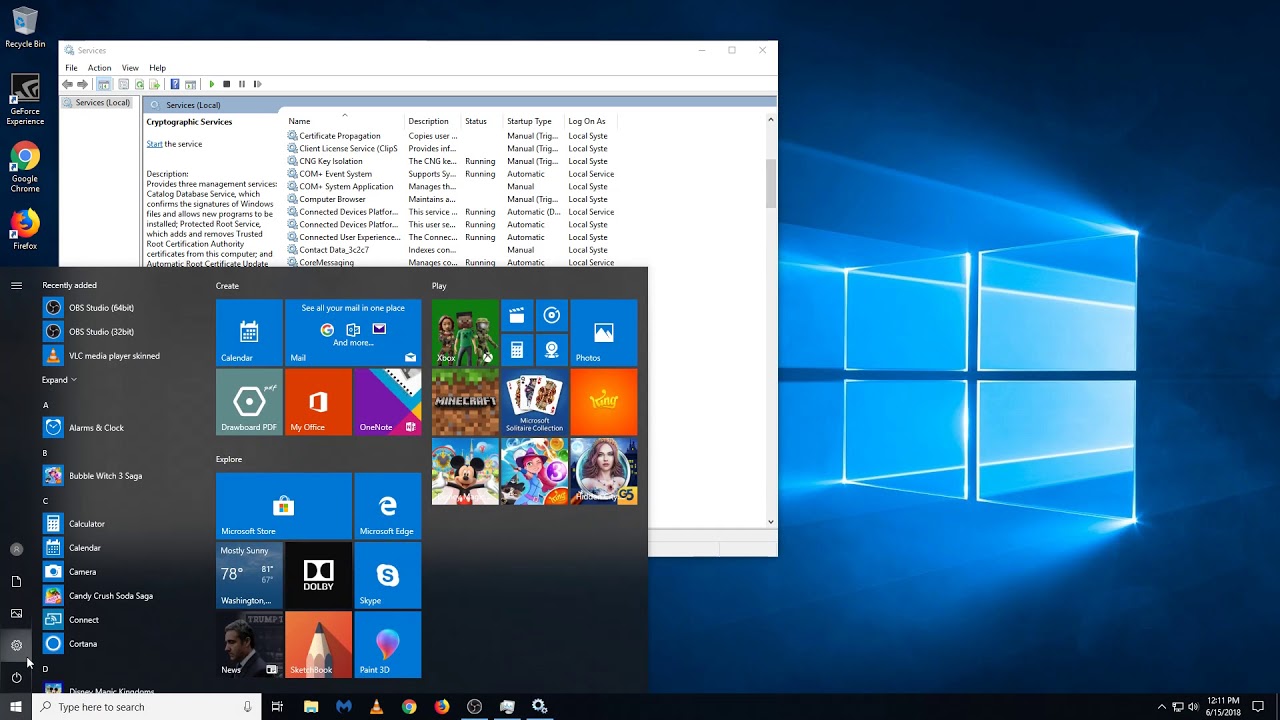1280x720 pixels.
Task: Click the Refresh toolbar icon in Services
Action: tap(140, 84)
